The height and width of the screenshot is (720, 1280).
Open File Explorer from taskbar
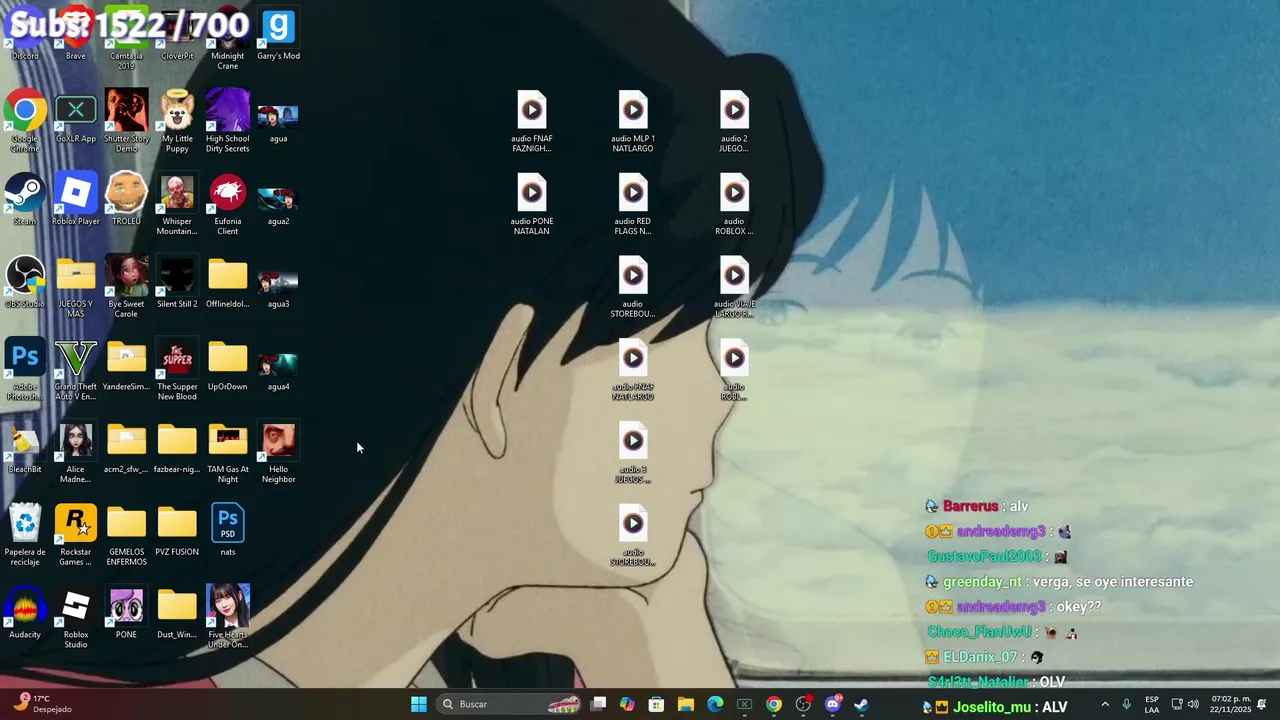[x=685, y=704]
